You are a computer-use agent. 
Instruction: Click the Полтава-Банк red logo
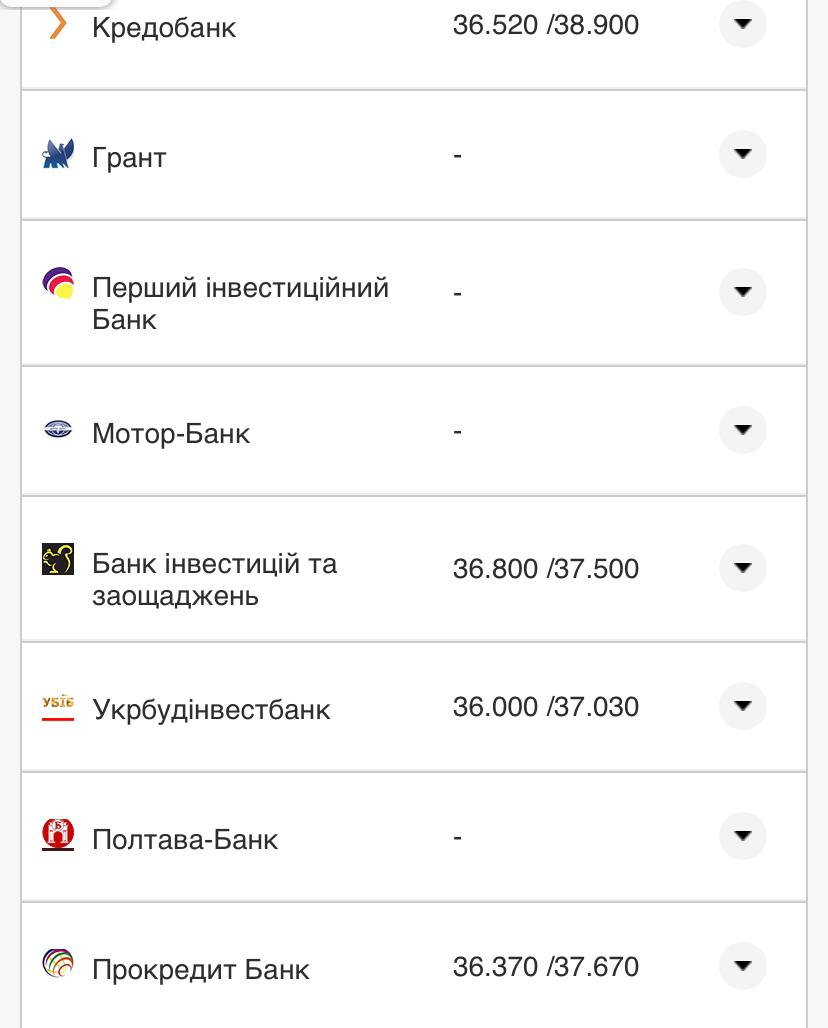tap(58, 834)
